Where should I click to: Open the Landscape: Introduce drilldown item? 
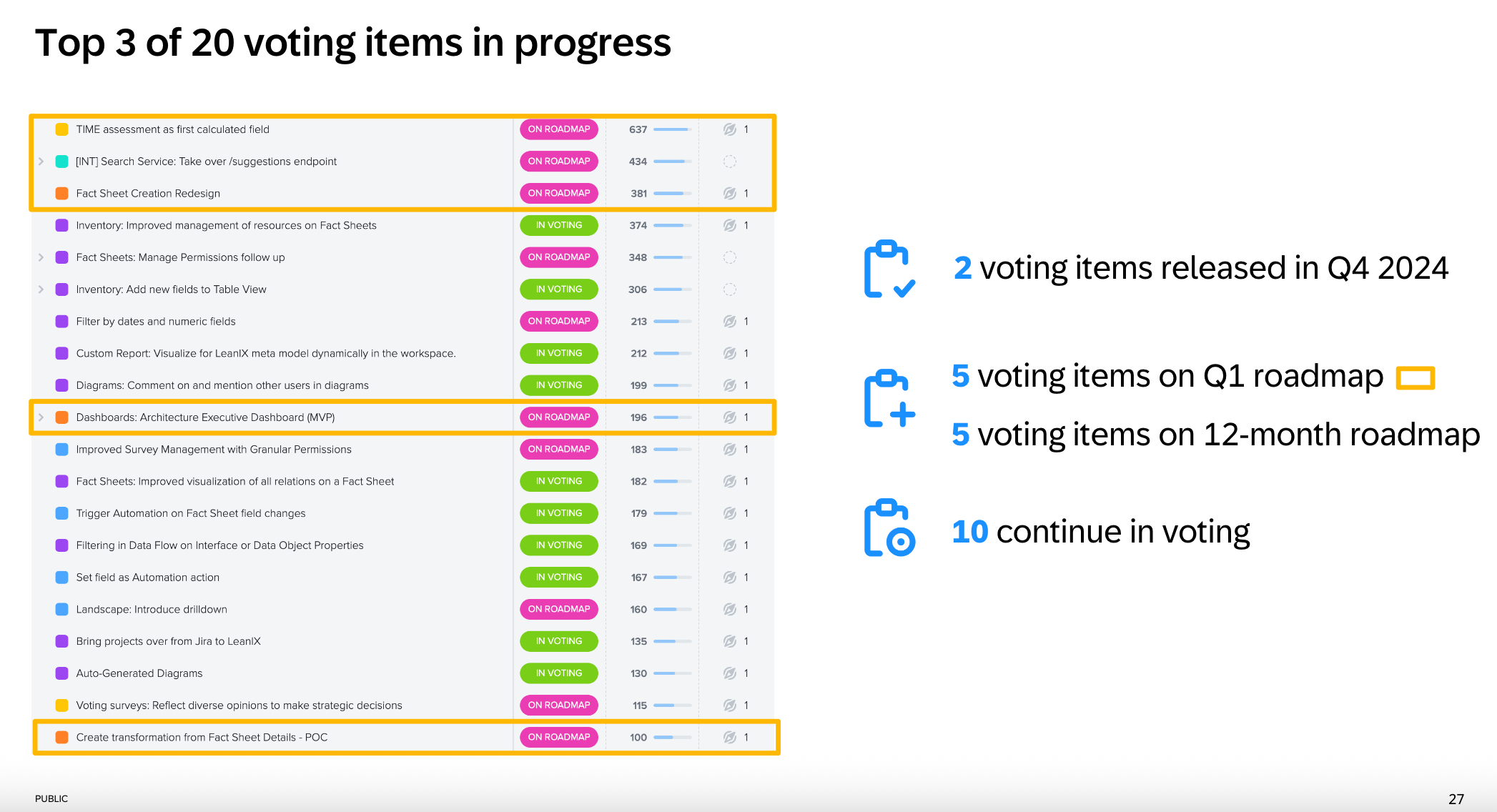(x=152, y=610)
